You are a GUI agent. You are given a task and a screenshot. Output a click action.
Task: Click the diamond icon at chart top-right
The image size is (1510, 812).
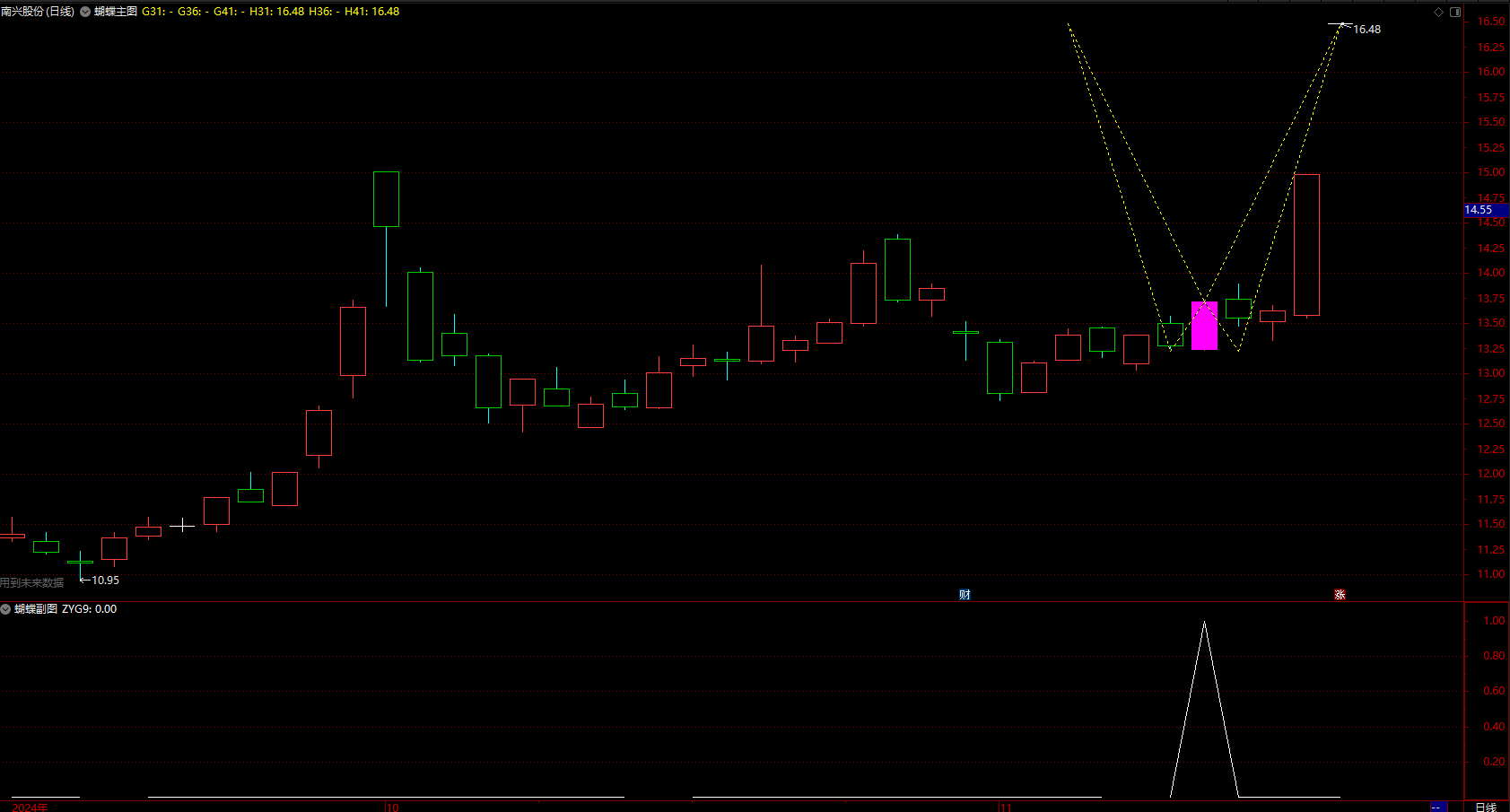point(1438,12)
